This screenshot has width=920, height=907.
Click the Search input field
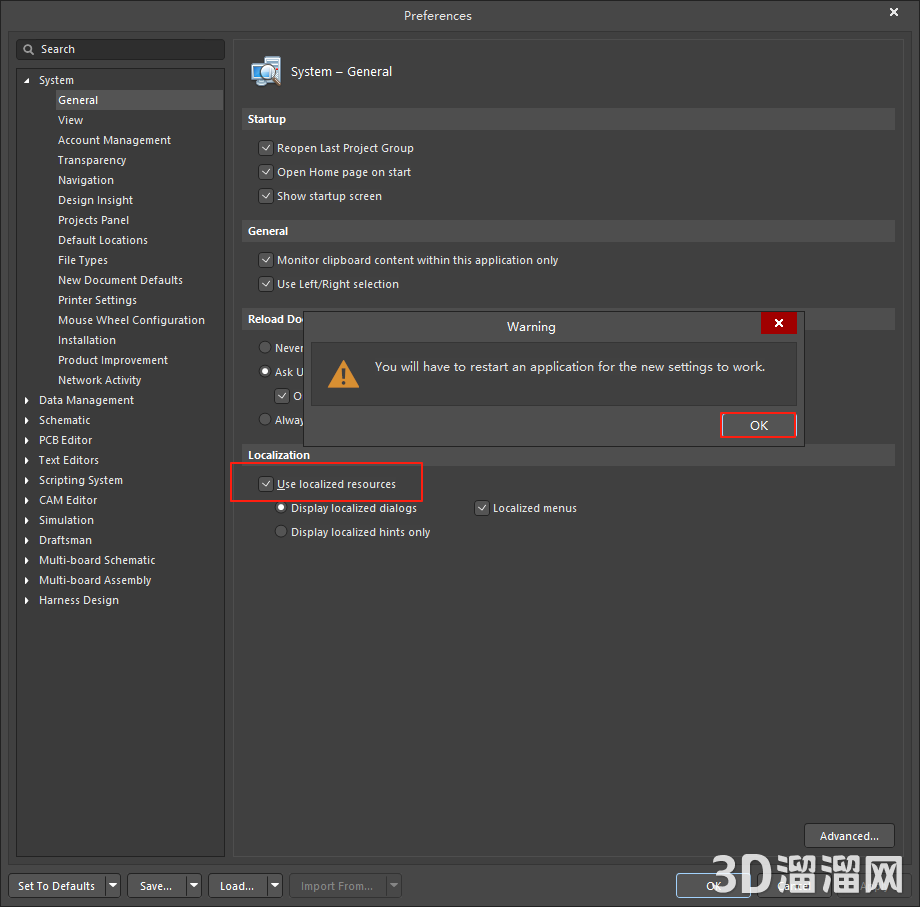[120, 50]
